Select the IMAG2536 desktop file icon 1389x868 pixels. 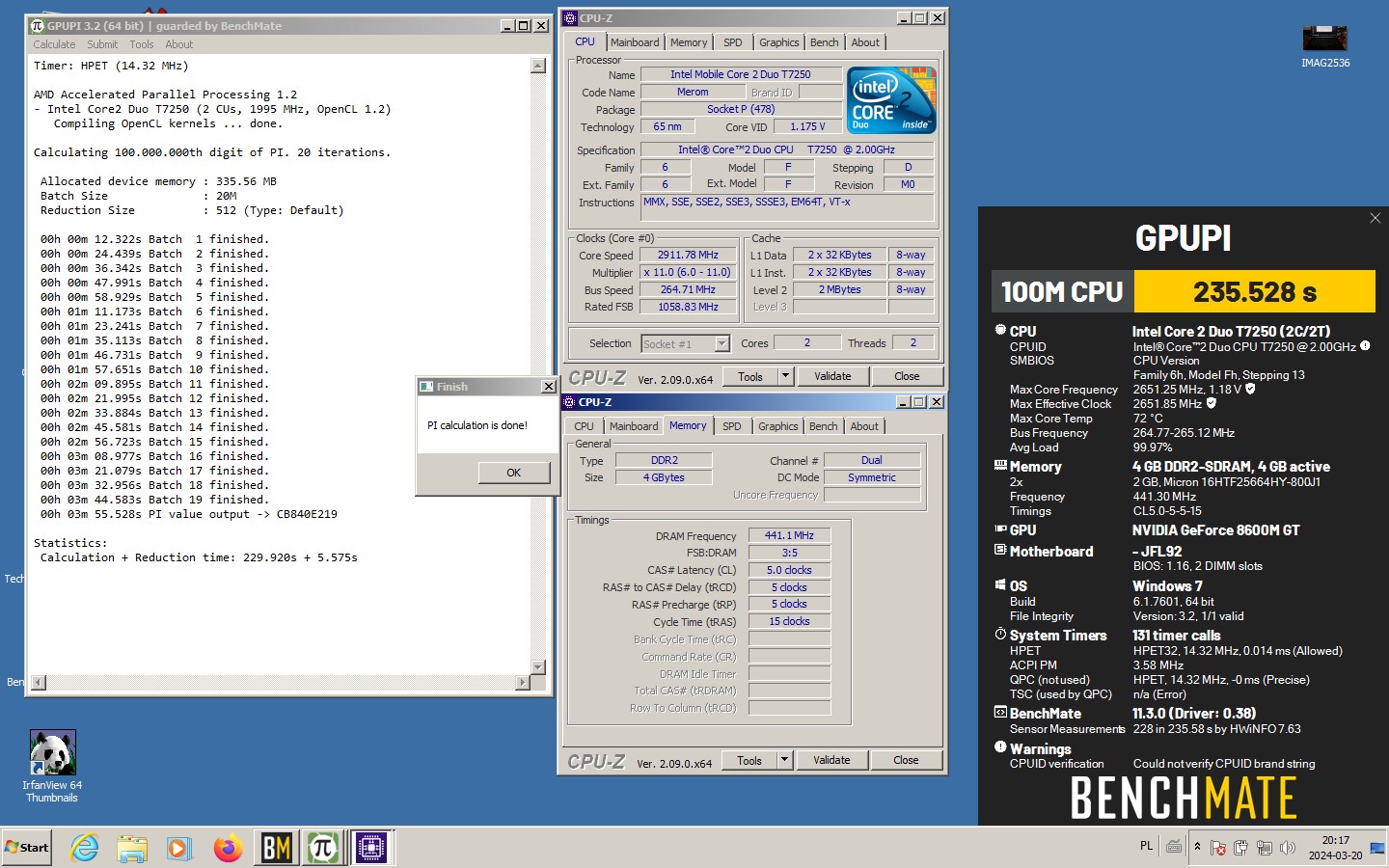coord(1324,46)
